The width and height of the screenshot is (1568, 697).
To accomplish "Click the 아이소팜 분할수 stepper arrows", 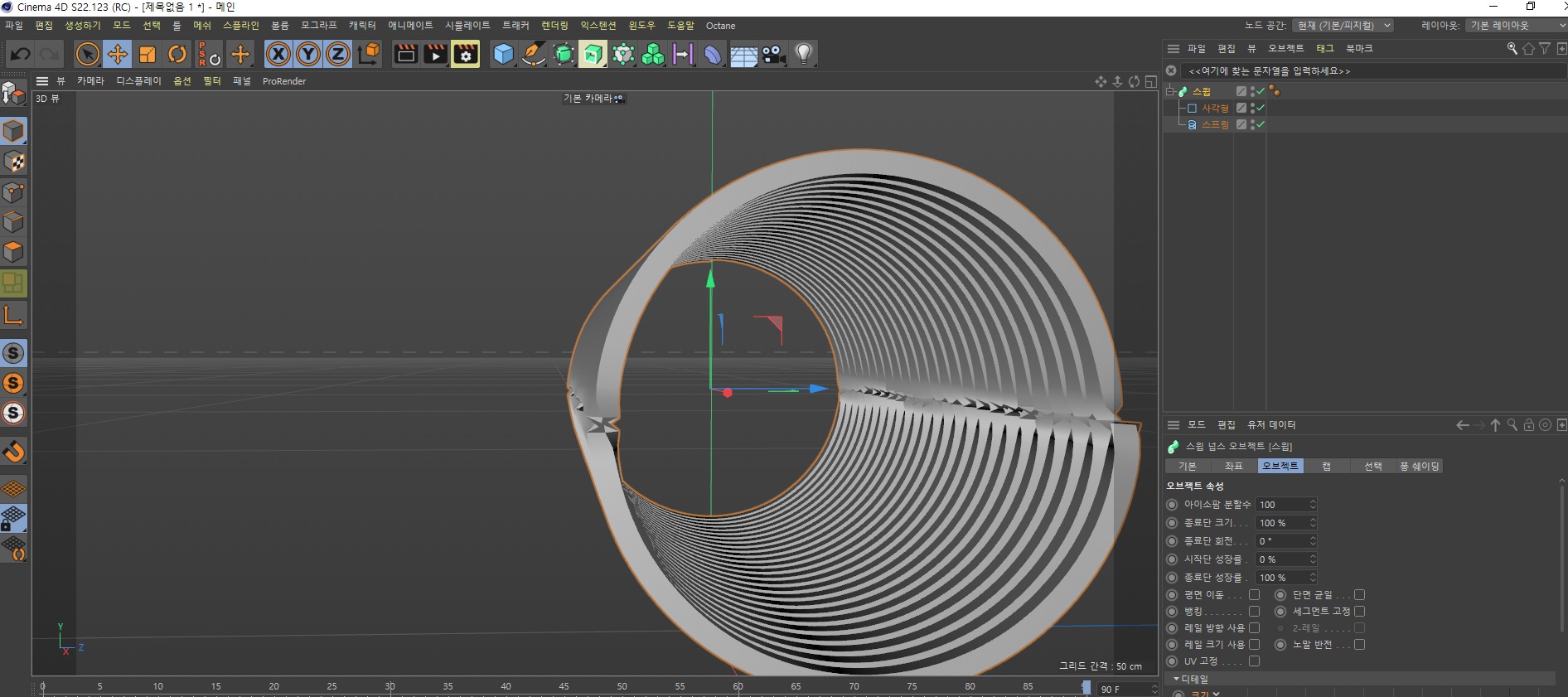I will [1313, 505].
